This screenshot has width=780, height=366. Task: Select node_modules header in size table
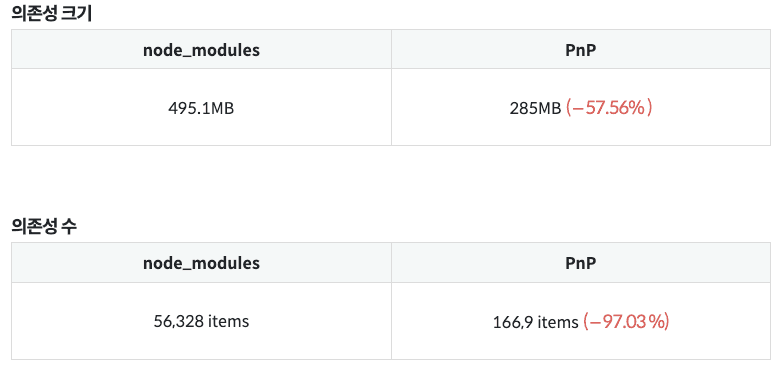point(201,50)
